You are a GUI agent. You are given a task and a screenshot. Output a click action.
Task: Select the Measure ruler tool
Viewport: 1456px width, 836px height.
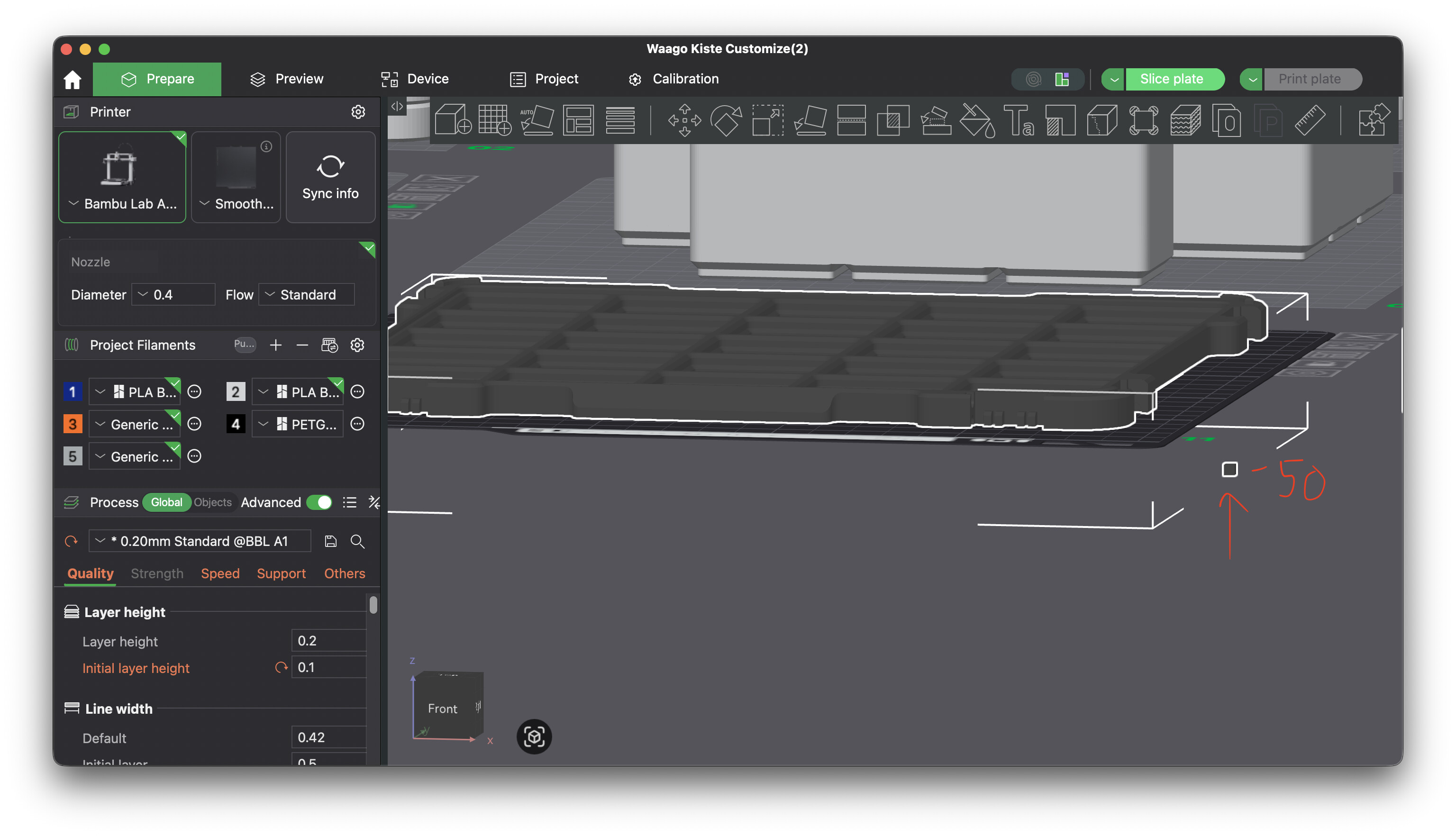click(x=1310, y=119)
